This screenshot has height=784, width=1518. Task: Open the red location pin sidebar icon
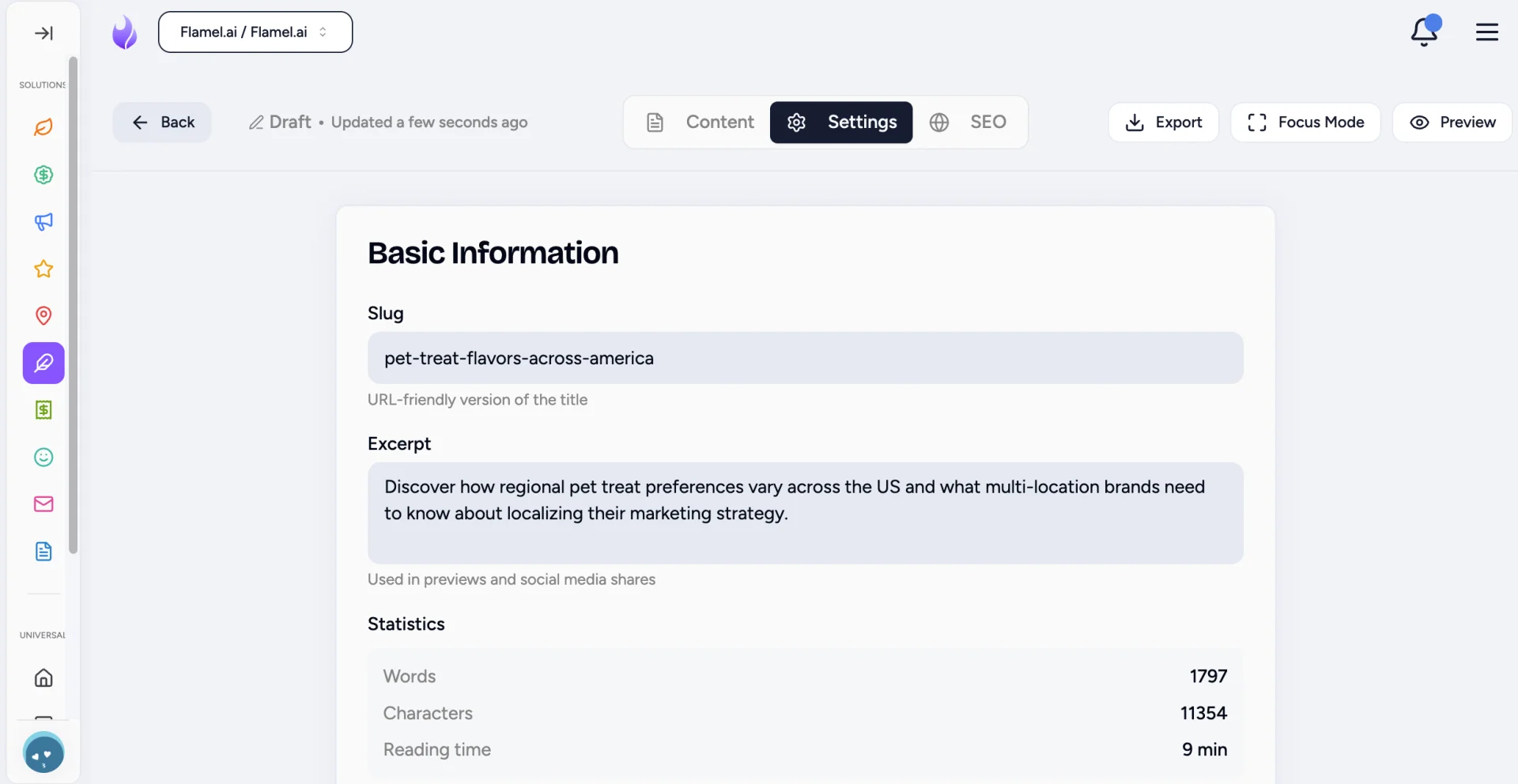pyautogui.click(x=43, y=316)
